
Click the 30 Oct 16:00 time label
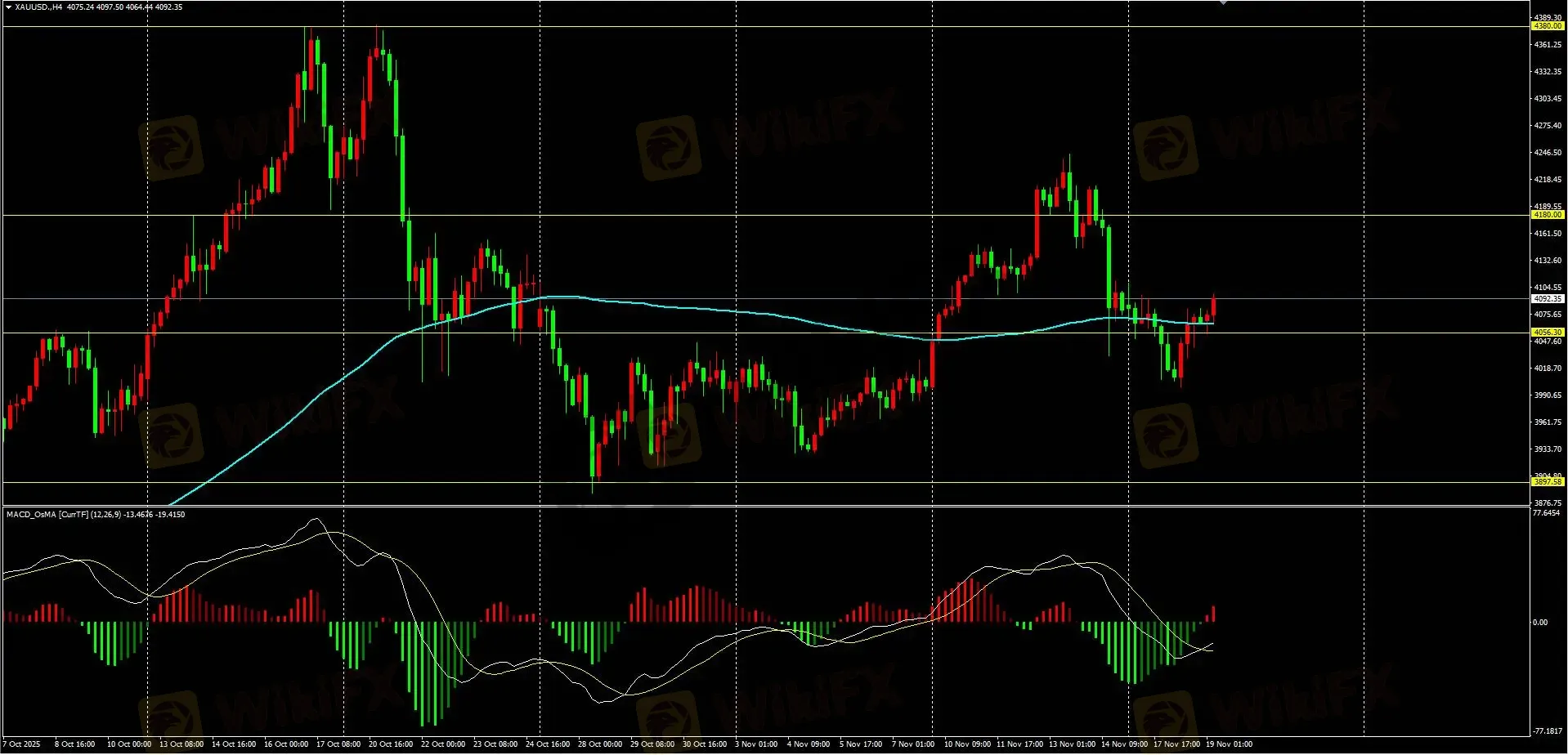(x=705, y=744)
